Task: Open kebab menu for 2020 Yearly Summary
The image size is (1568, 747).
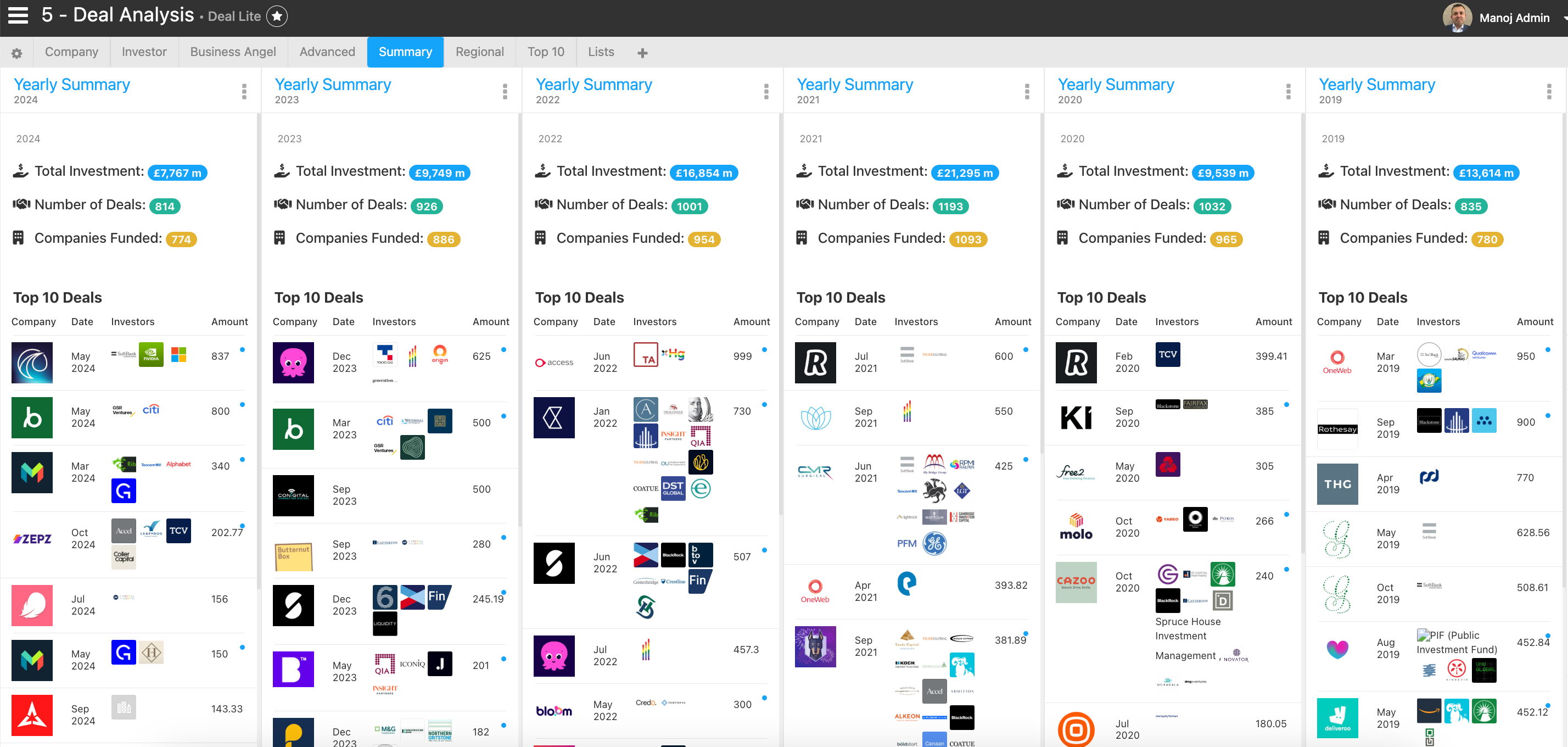Action: pos(1288,91)
